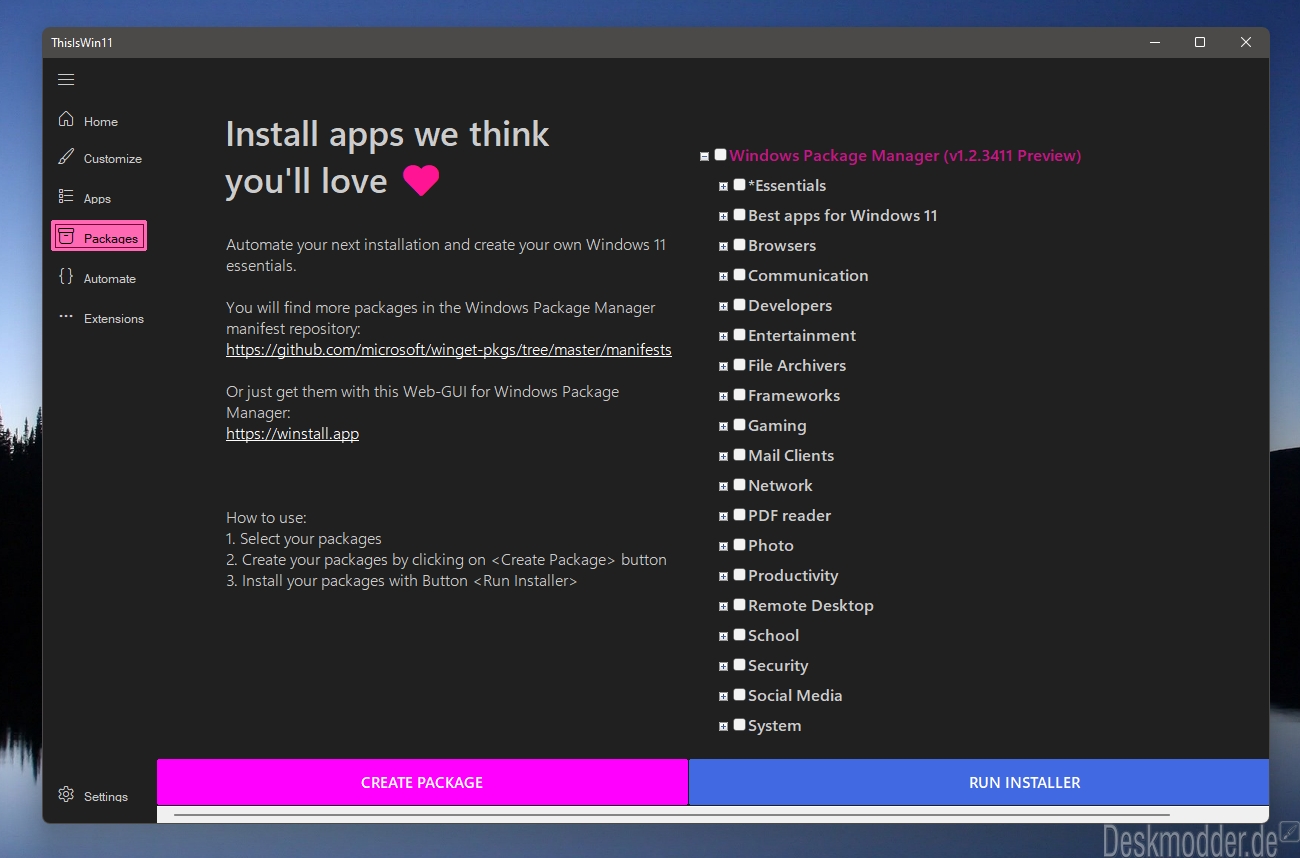The height and width of the screenshot is (858, 1300).
Task: Go to the Home page
Action: point(101,122)
